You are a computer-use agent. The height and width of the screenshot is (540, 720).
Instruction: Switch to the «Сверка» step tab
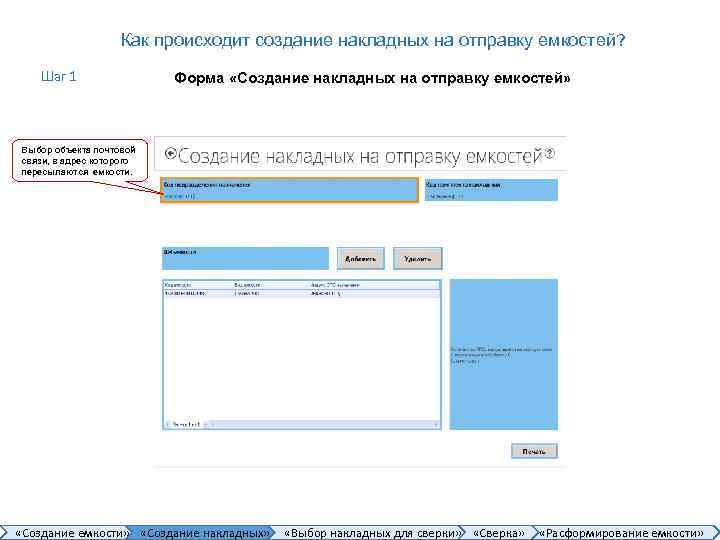coord(499,533)
